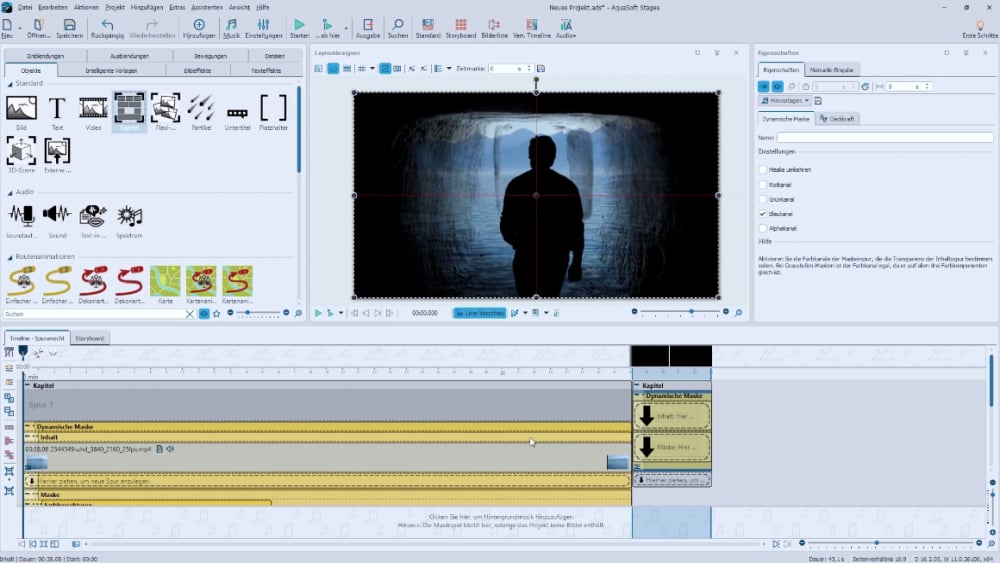Tick the Alphakanal checkbox

[x=764, y=228]
